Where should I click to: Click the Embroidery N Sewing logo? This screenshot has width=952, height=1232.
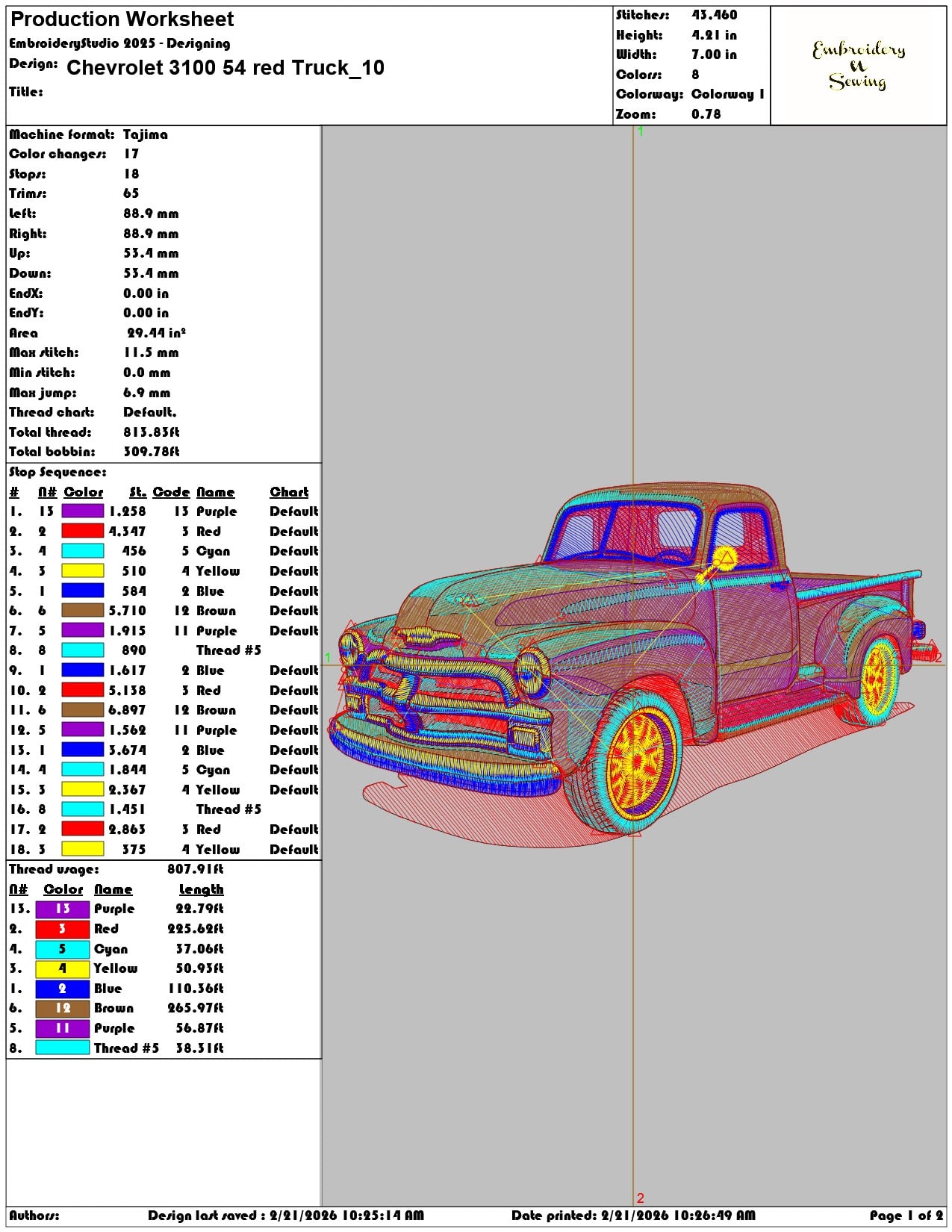point(859,66)
